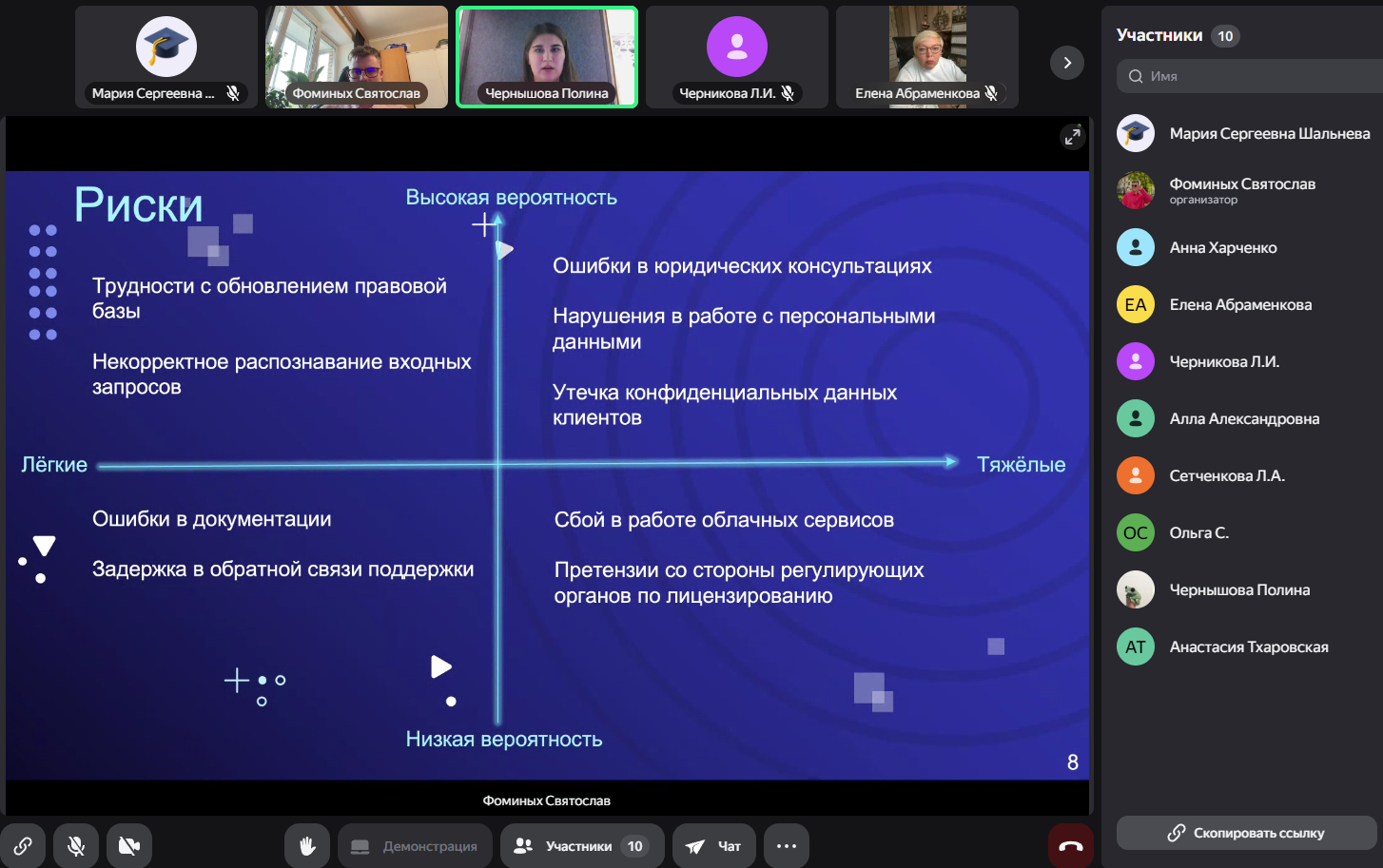
Task: Click Сетченкова Л.А. orange avatar icon
Action: (x=1136, y=475)
